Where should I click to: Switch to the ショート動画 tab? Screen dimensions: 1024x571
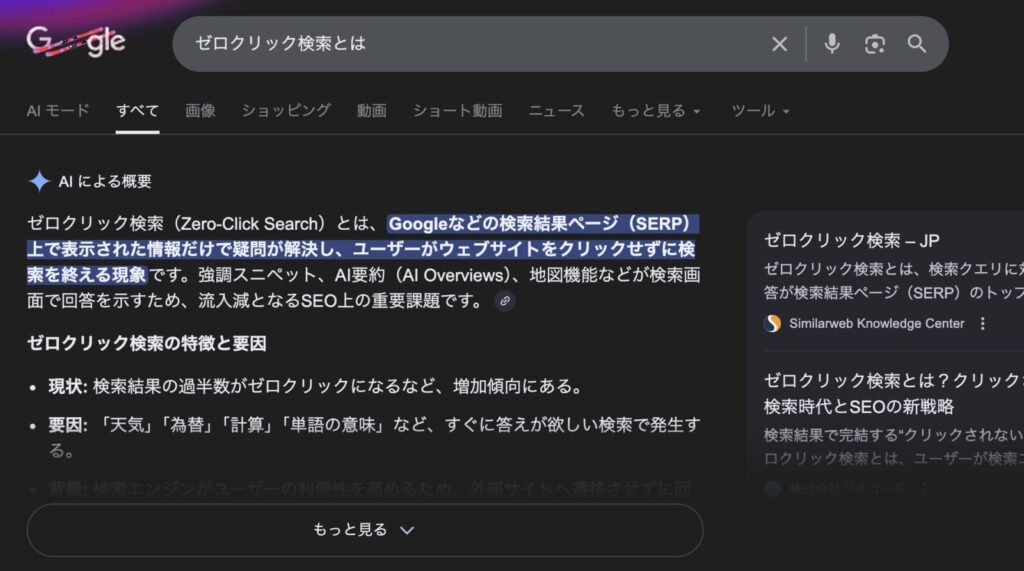[x=458, y=111]
